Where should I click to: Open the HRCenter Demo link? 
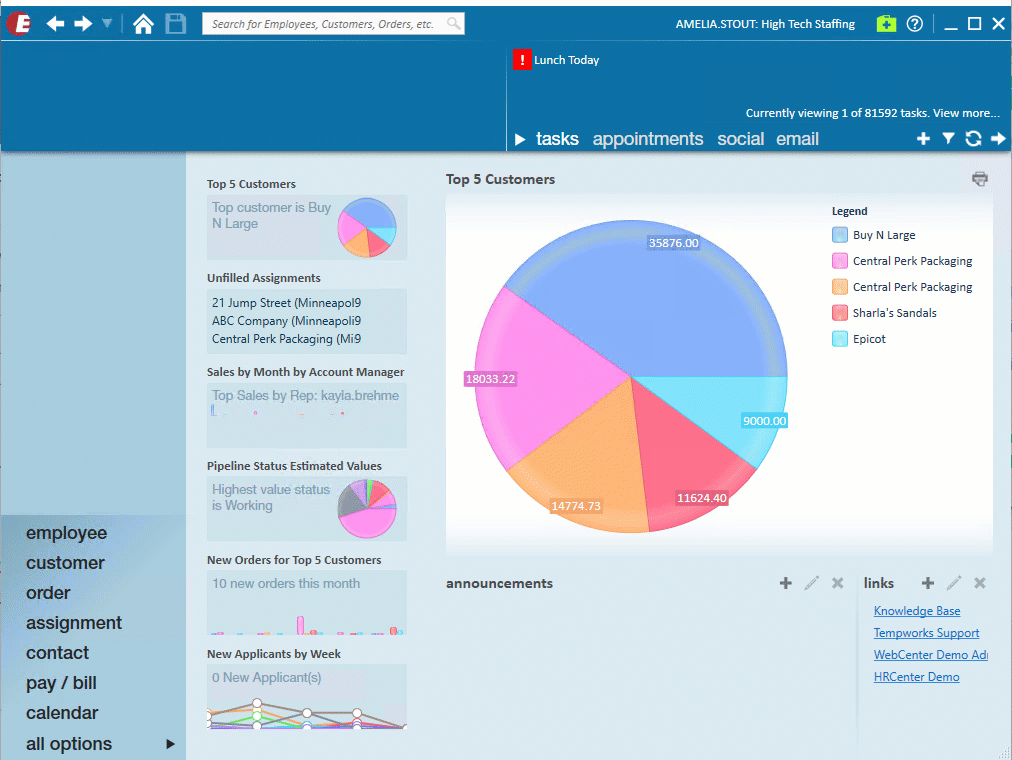[916, 677]
